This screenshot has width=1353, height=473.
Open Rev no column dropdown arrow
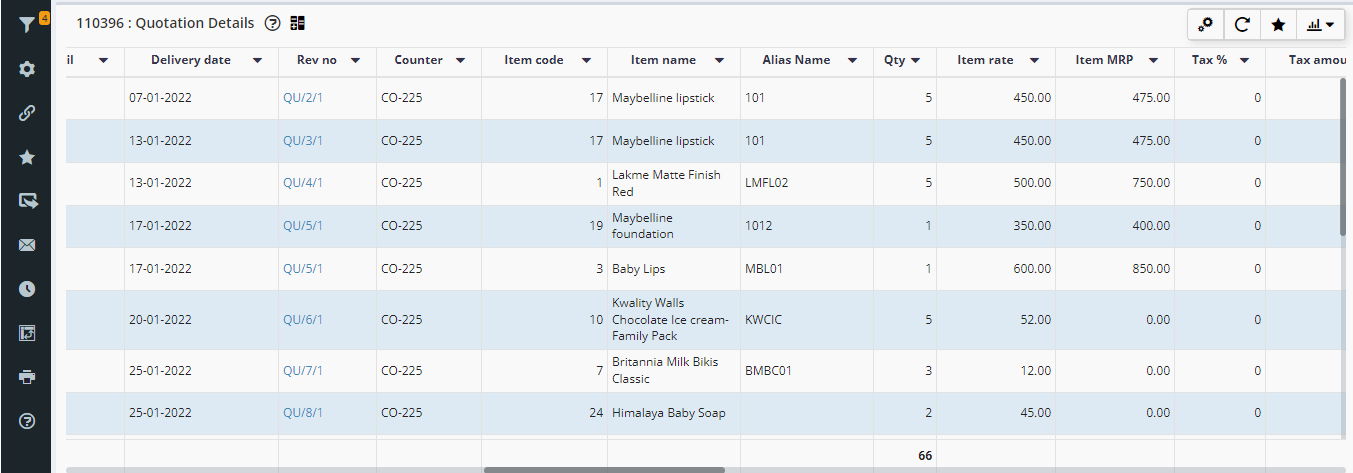click(357, 61)
